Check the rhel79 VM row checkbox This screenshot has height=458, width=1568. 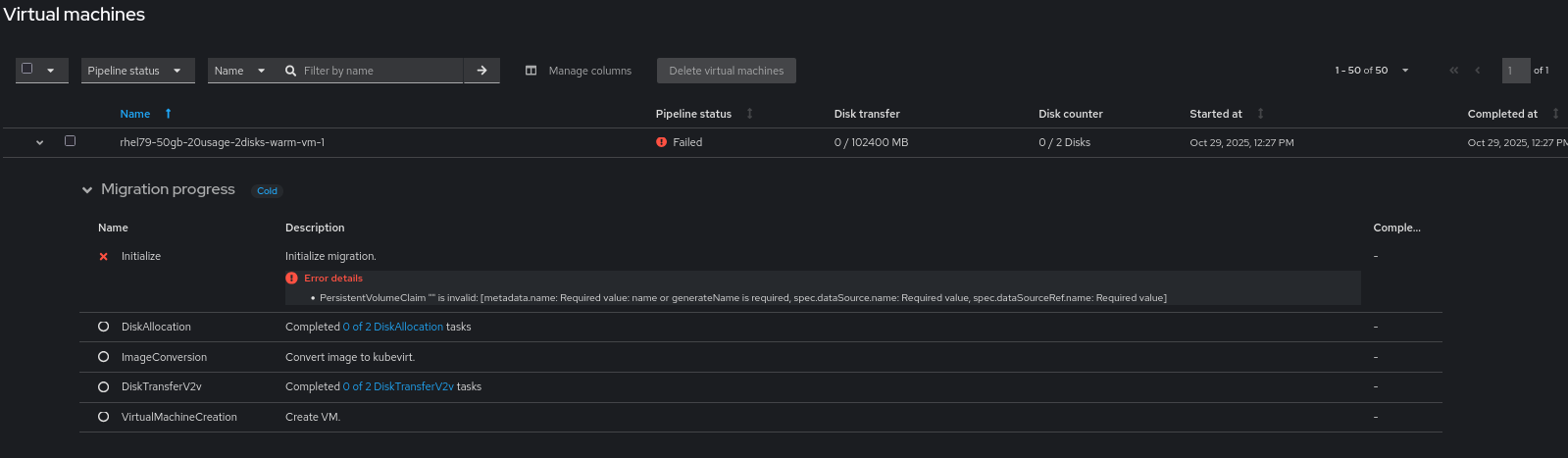(70, 141)
